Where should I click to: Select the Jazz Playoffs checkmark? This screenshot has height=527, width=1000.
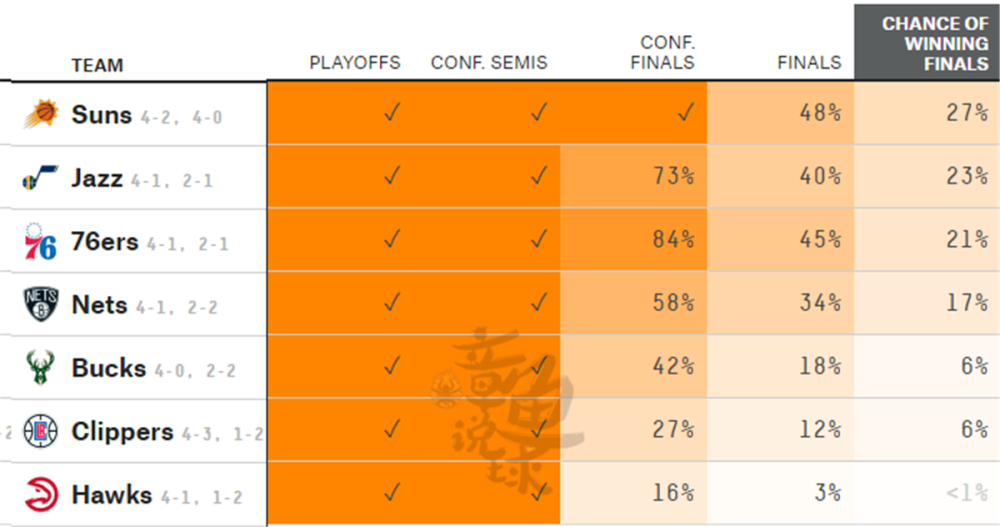coord(392,175)
